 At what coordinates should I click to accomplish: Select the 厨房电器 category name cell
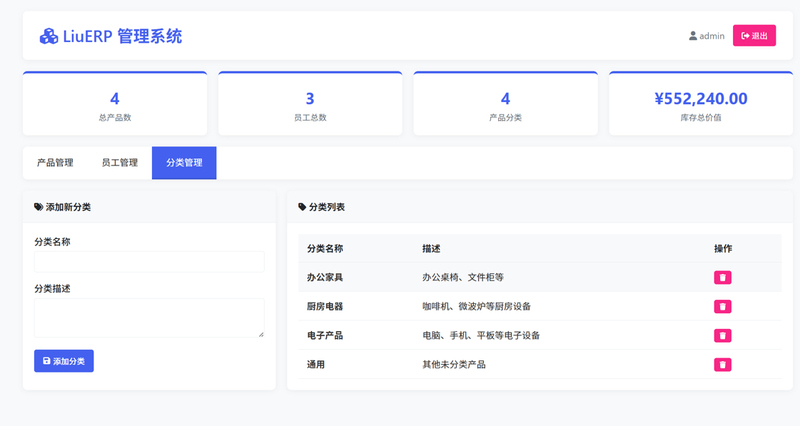(325, 306)
